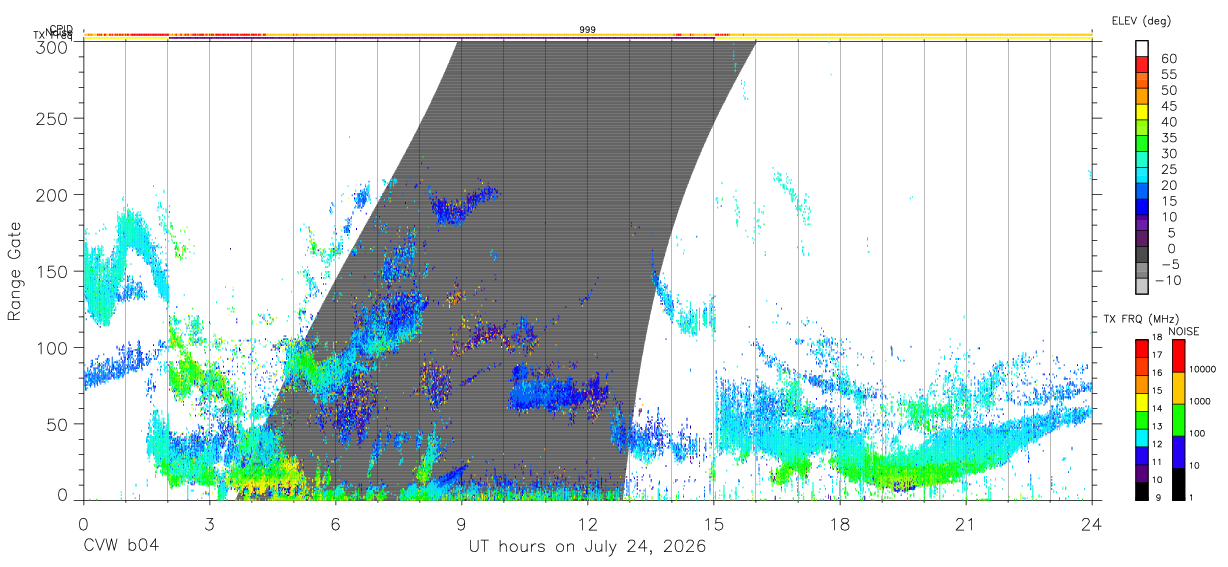
Task: Click the red top segment of the NOISE scale
Action: tap(1178, 356)
